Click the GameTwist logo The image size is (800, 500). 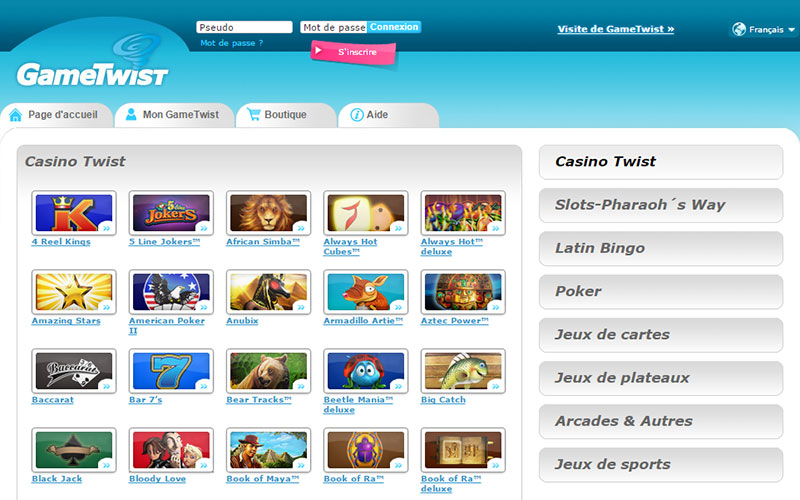tap(92, 62)
